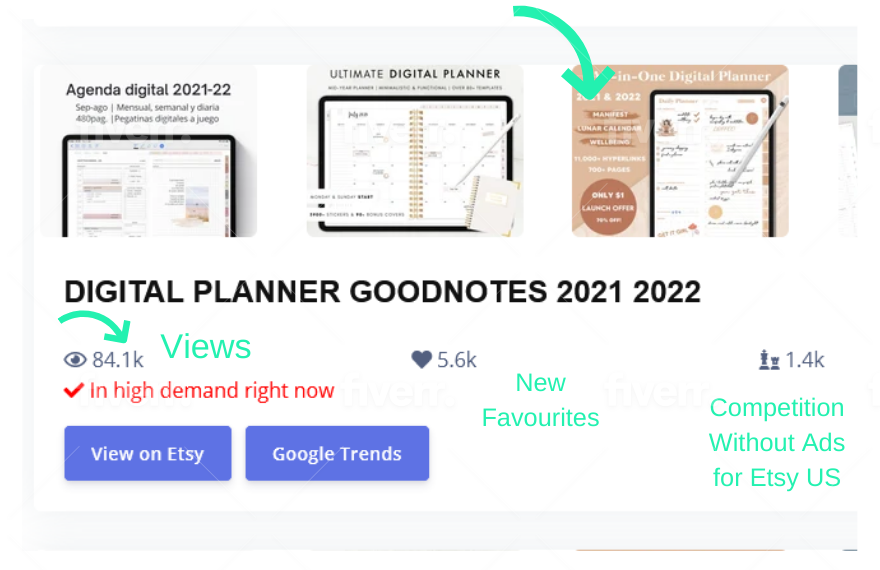Select the partially visible fourth product thumbnail

tap(847, 151)
